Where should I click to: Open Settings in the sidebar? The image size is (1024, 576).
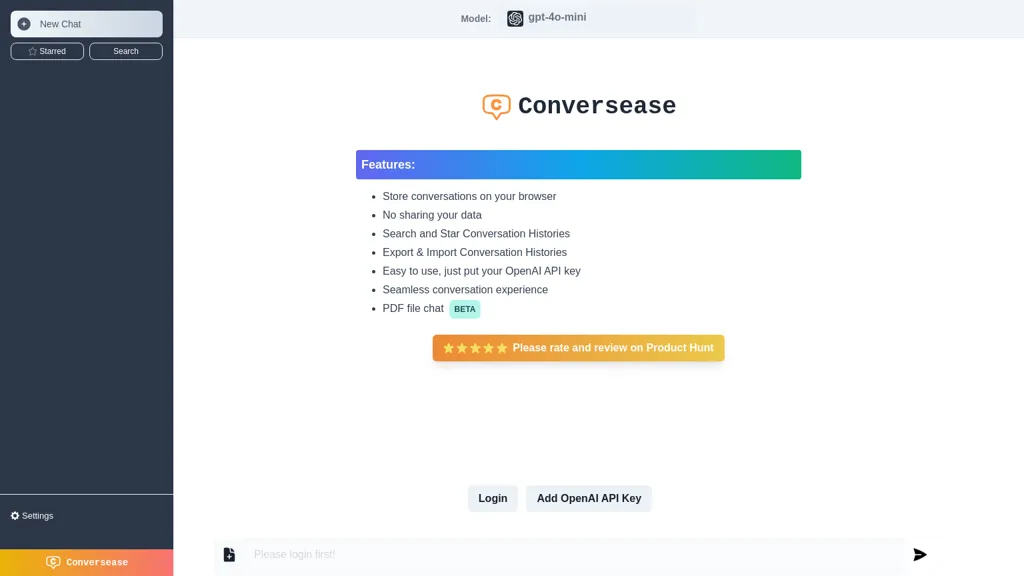(x=32, y=516)
